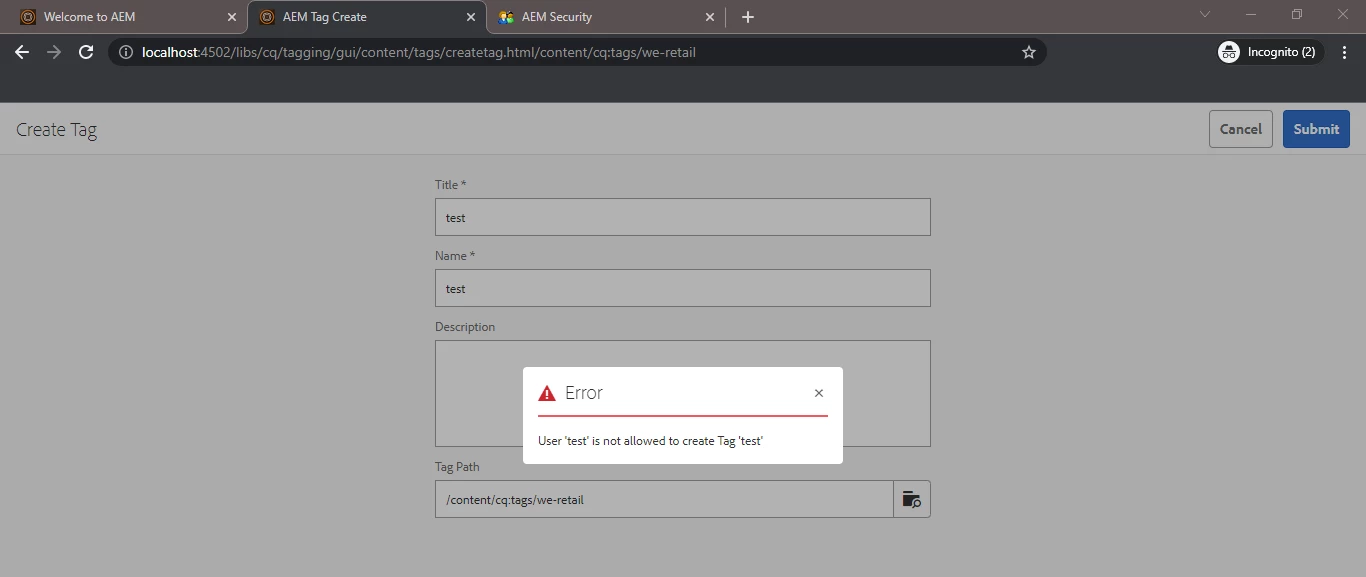
Task: Restore down the browser window
Action: point(1297,15)
